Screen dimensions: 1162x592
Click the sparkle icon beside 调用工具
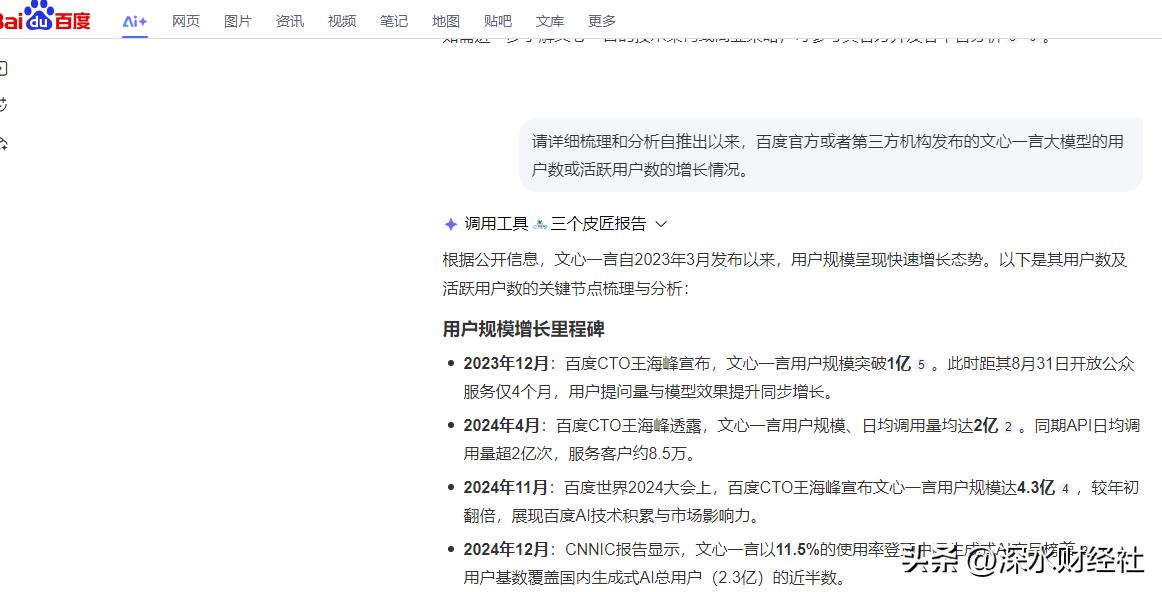click(450, 224)
